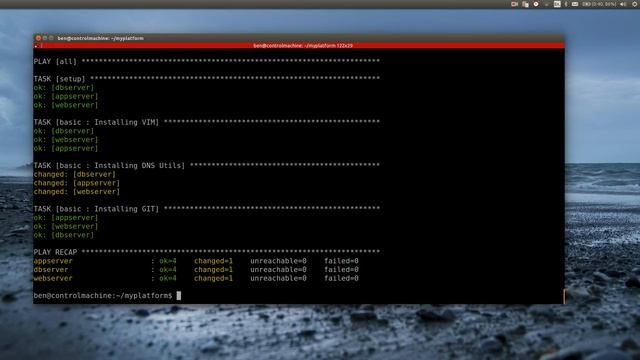Click dbserver host name in recap

tap(51, 269)
